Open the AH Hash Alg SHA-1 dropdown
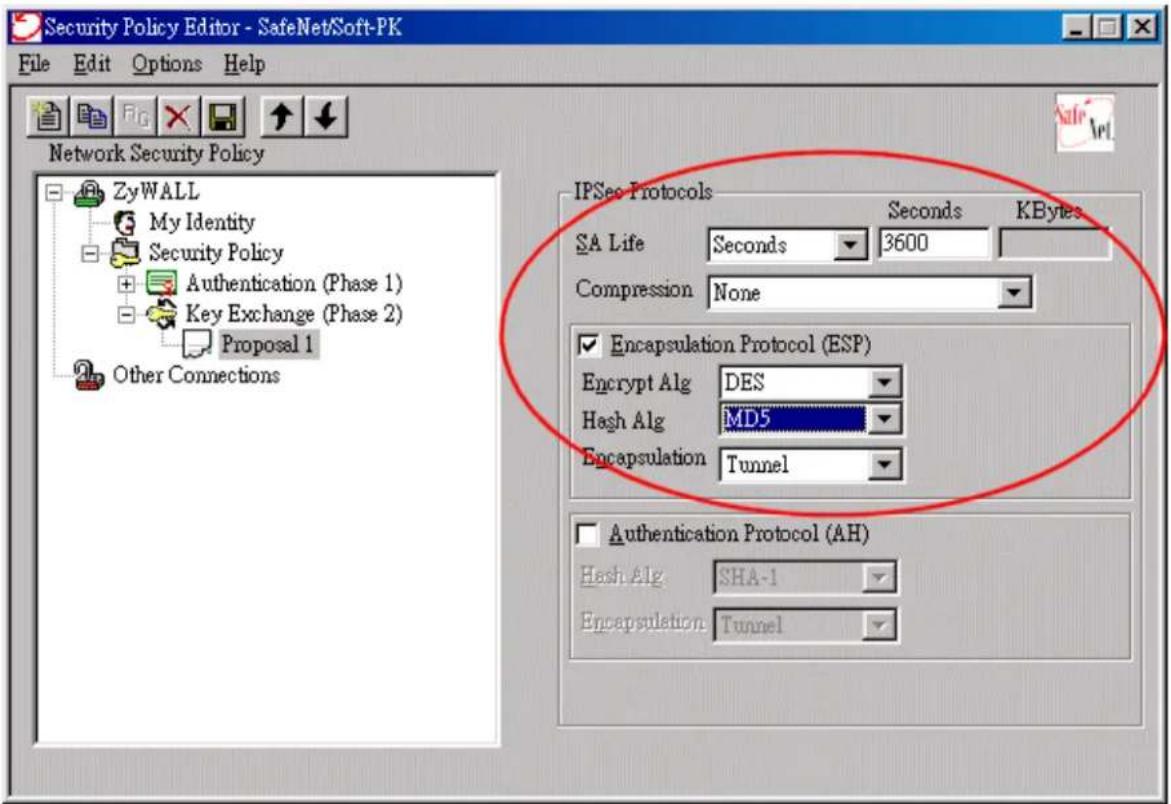The image size is (1171, 804). pos(878,578)
